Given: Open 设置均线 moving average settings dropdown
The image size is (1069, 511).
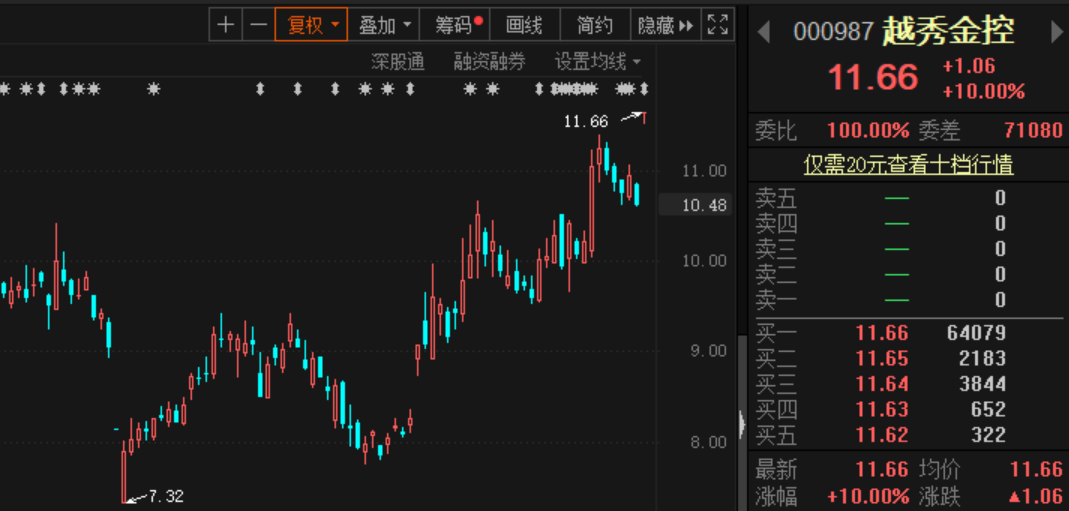Looking at the screenshot, I should click(x=597, y=62).
